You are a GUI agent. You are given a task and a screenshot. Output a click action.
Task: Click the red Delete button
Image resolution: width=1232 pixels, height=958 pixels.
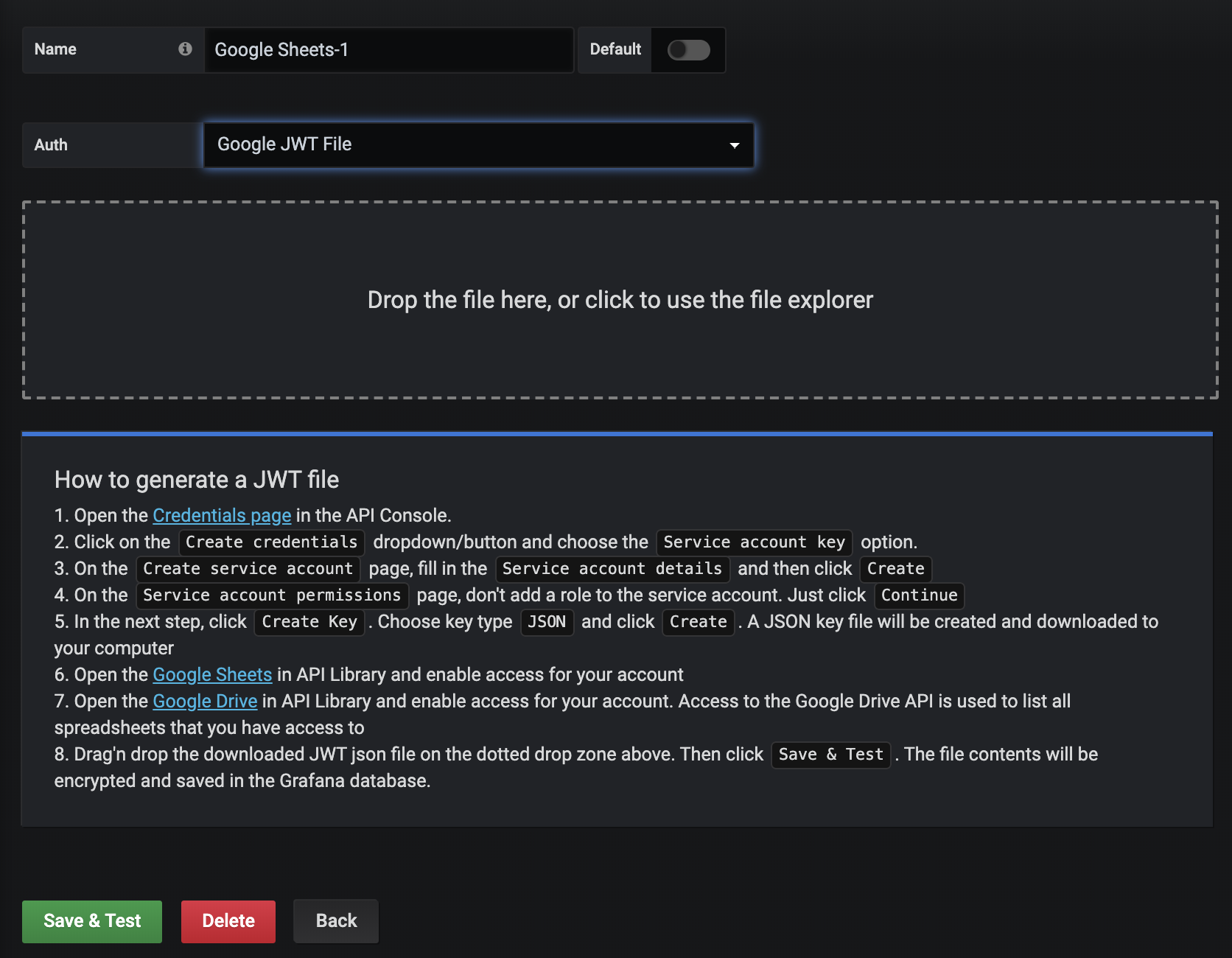pos(228,921)
